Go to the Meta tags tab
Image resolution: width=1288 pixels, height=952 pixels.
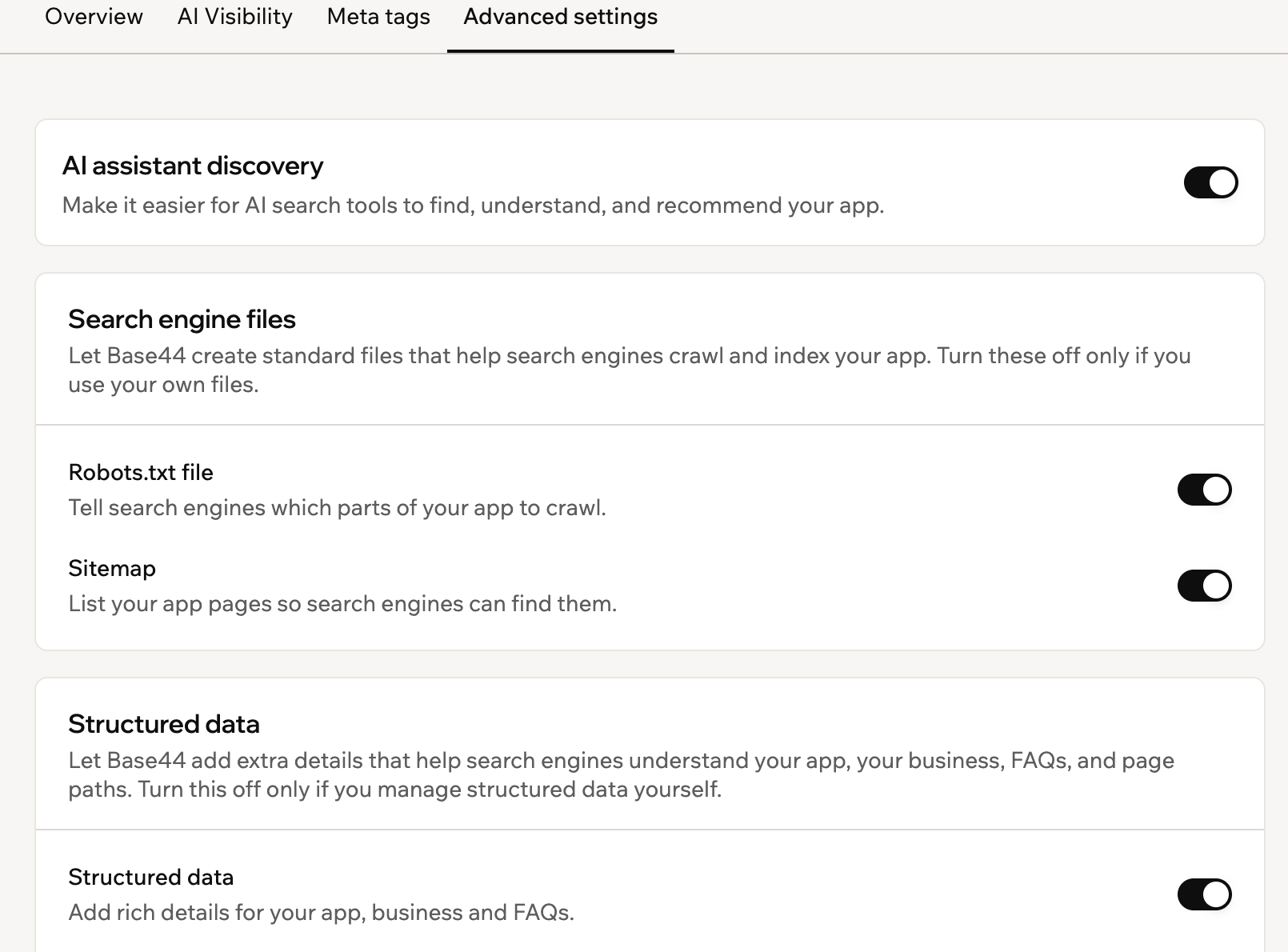tap(378, 17)
